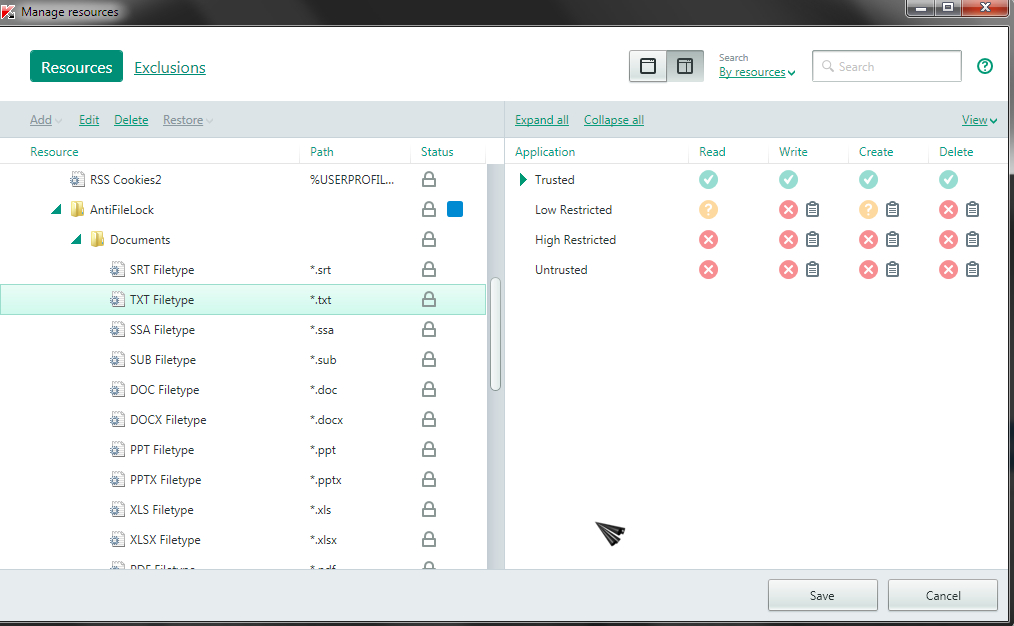Click the Collapse all link
Image resolution: width=1014 pixels, height=626 pixels.
click(613, 120)
